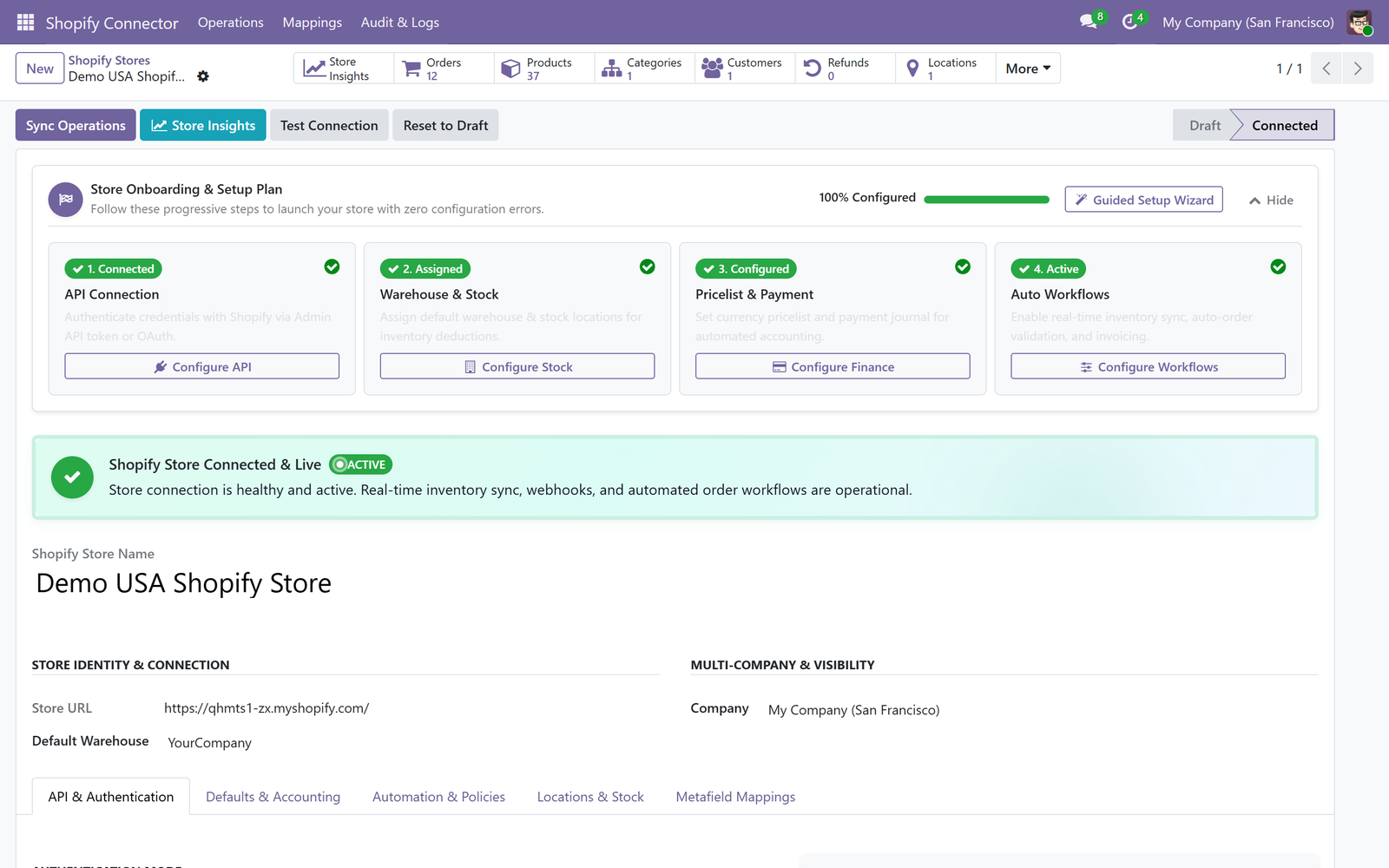1389x868 pixels.
Task: Open Locations map-pin stat button
Action: (x=945, y=69)
